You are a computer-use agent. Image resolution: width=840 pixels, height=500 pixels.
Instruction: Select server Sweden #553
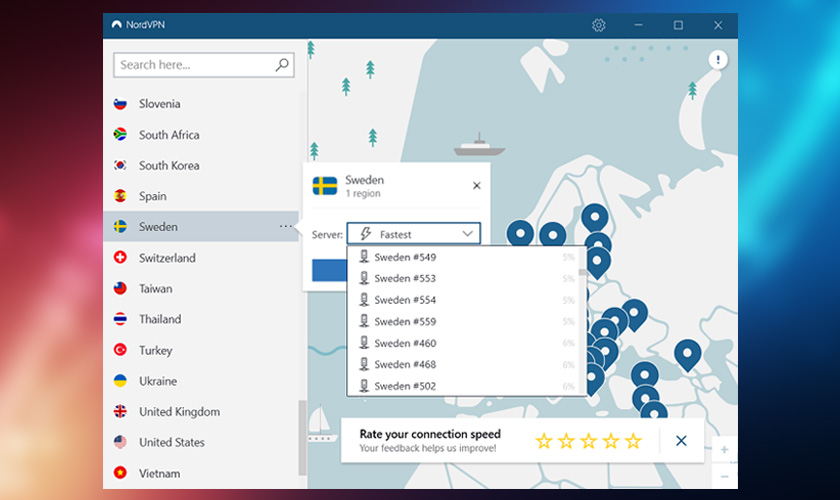click(463, 279)
